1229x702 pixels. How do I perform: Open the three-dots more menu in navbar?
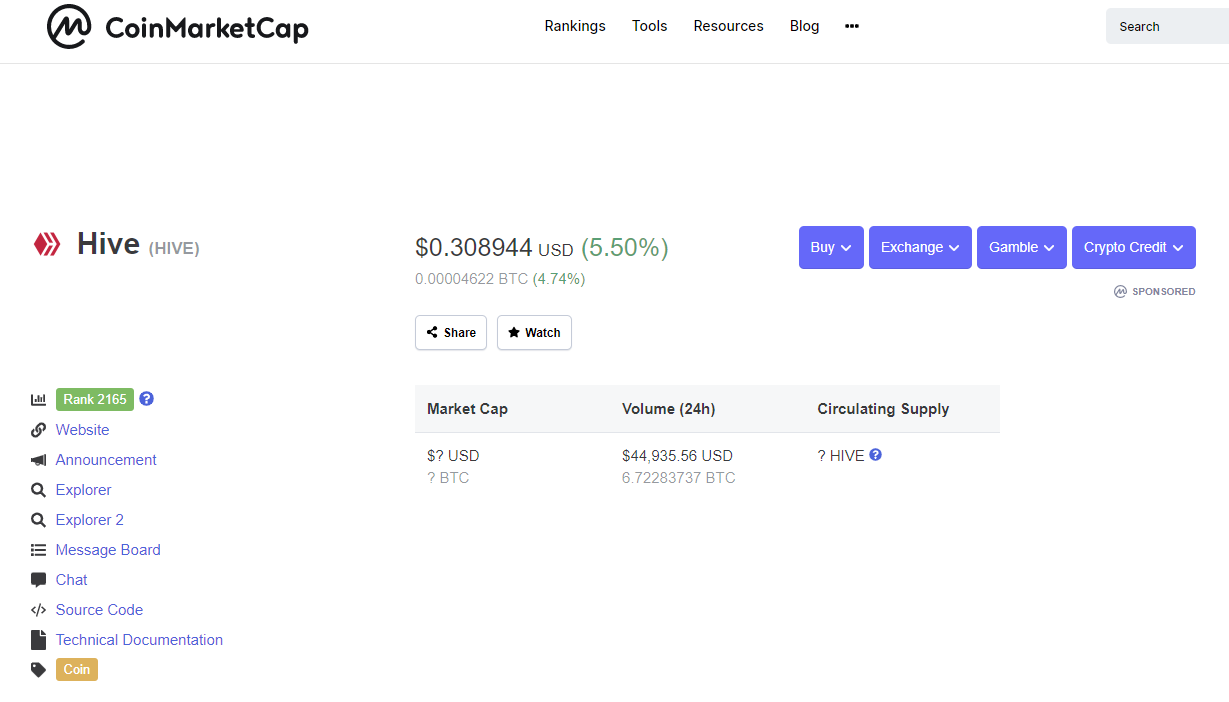pyautogui.click(x=852, y=27)
